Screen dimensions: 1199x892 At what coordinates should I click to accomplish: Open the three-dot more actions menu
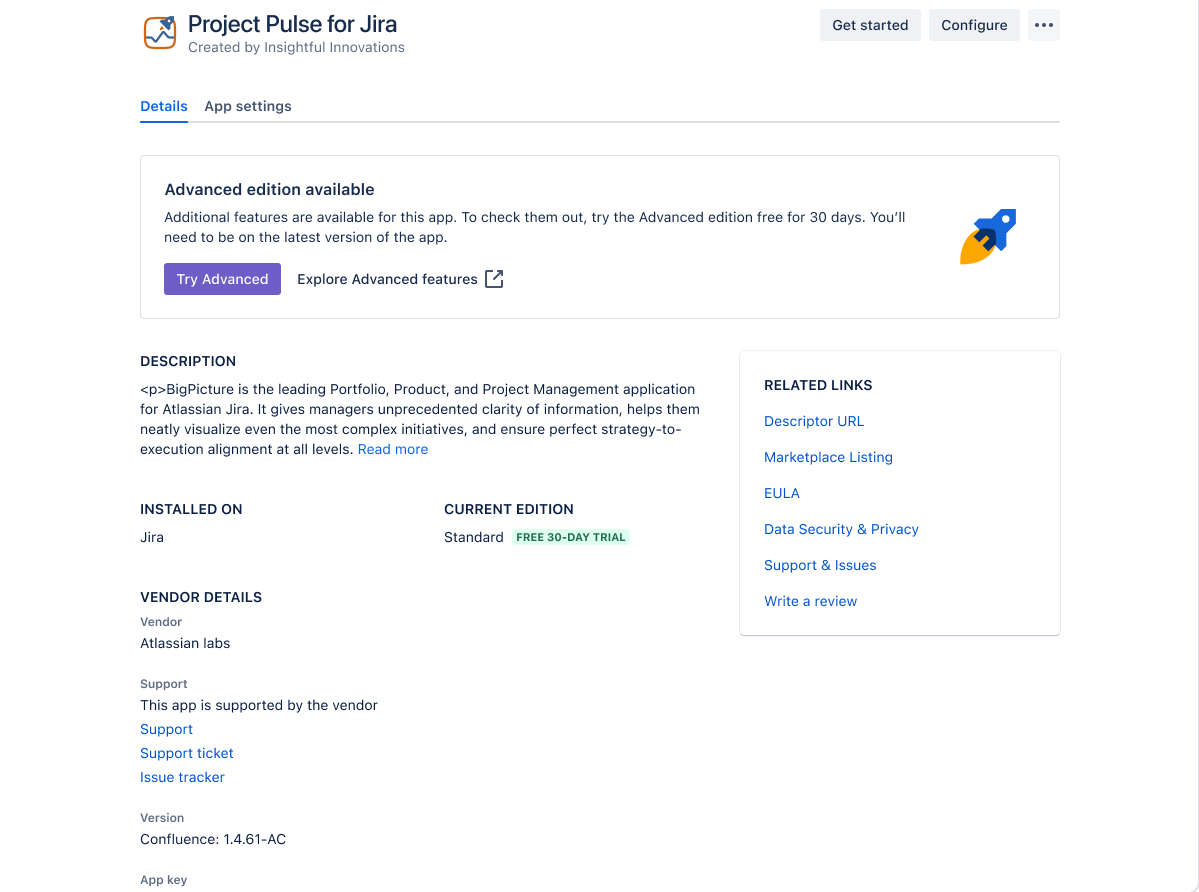[1043, 25]
